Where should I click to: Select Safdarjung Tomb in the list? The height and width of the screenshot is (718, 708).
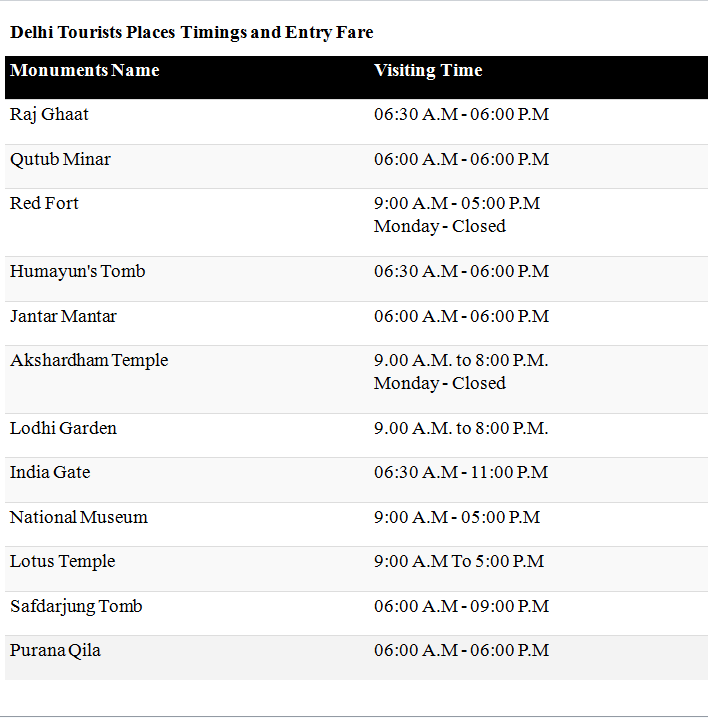tap(76, 607)
